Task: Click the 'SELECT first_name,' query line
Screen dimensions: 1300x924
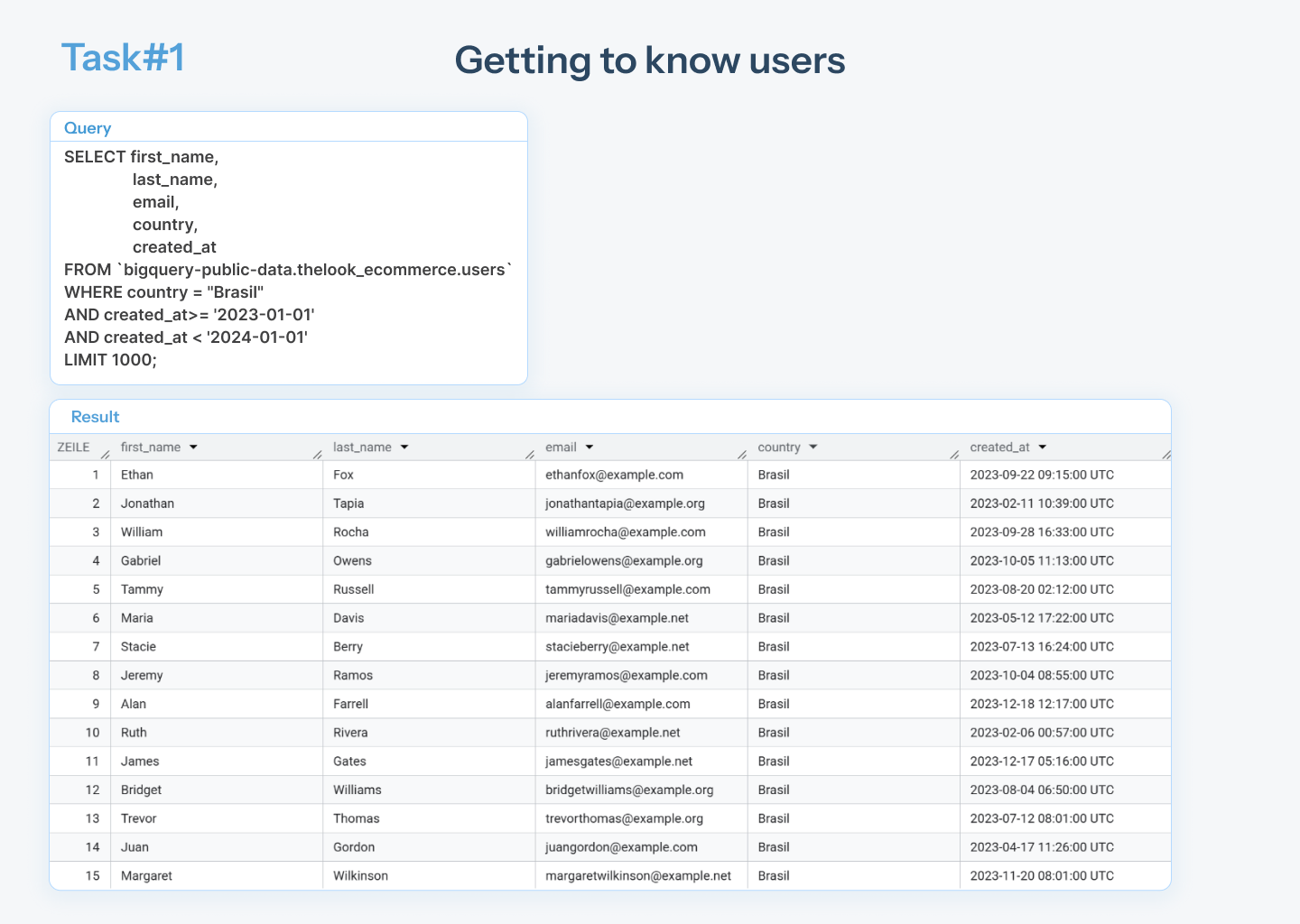Action: (x=142, y=157)
